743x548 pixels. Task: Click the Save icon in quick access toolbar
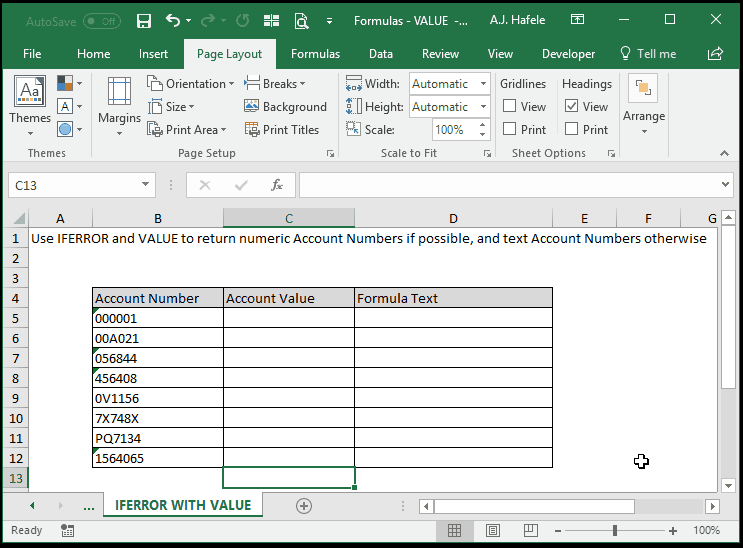(x=144, y=21)
